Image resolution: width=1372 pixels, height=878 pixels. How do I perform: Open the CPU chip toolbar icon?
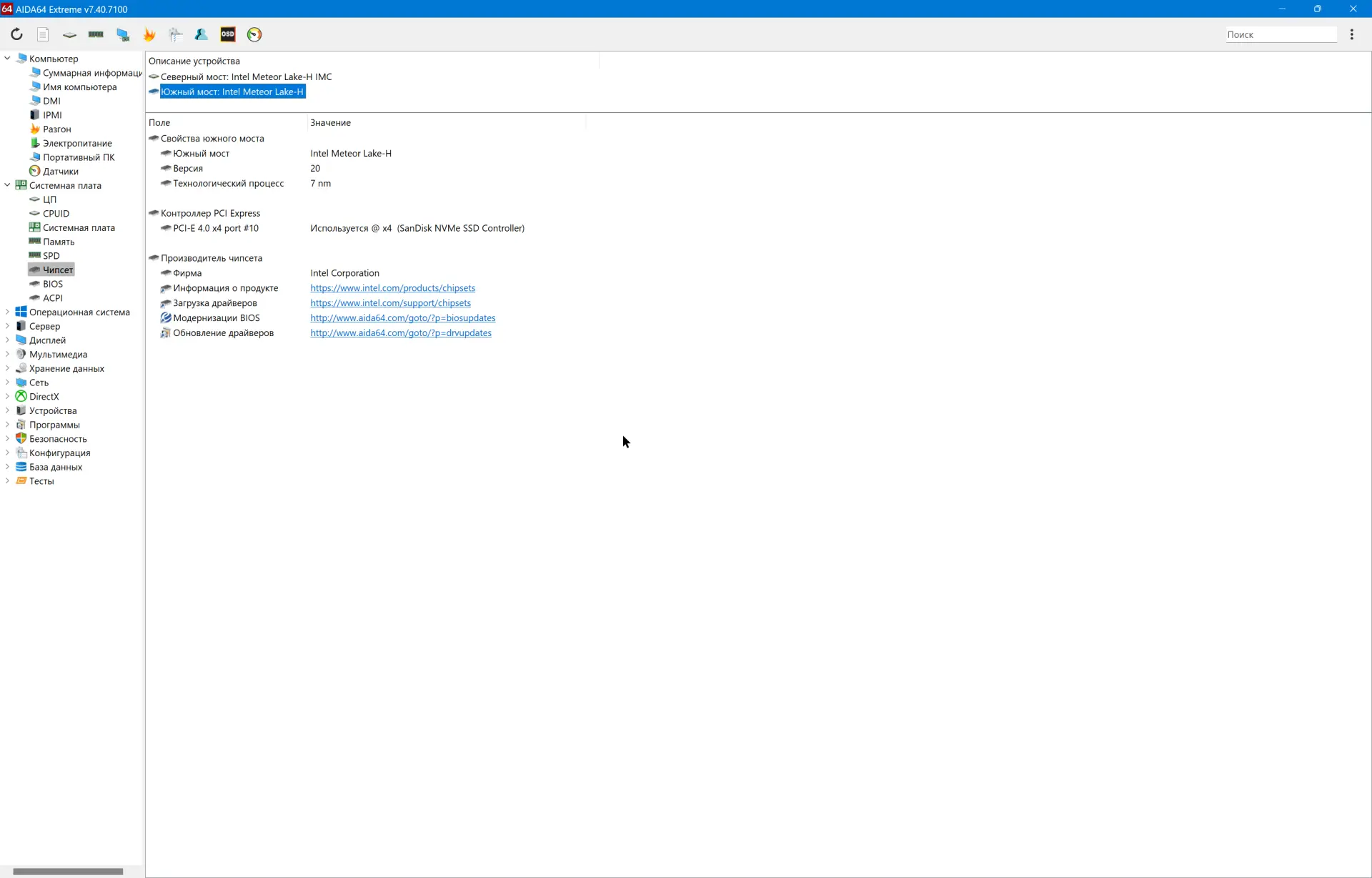[69, 34]
